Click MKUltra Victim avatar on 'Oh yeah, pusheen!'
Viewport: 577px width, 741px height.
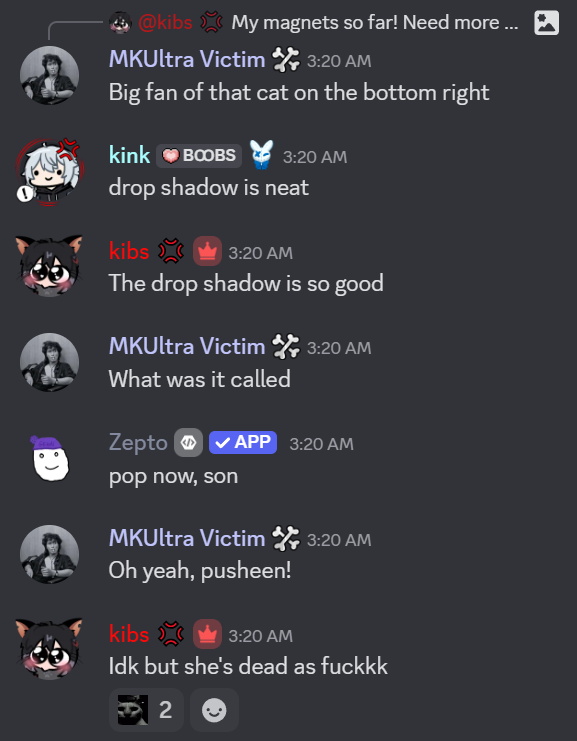pyautogui.click(x=50, y=554)
